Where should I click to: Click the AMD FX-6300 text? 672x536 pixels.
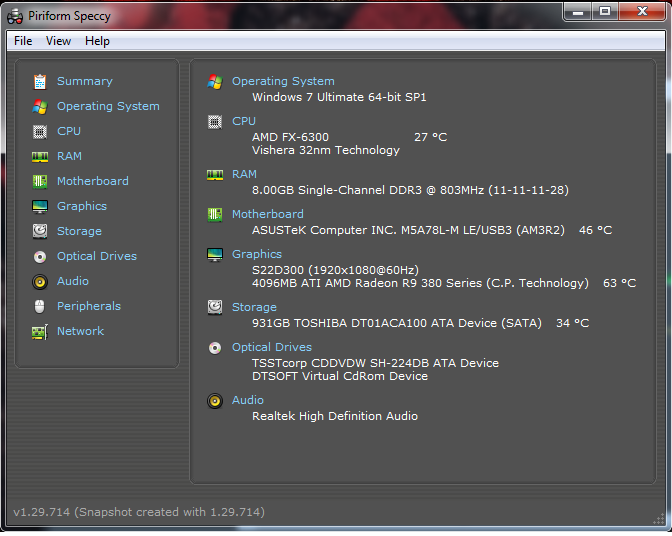pos(290,137)
